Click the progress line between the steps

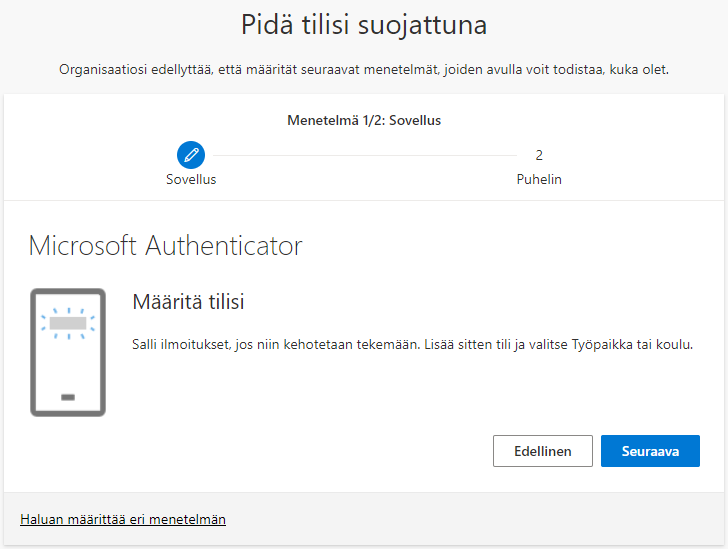point(365,155)
